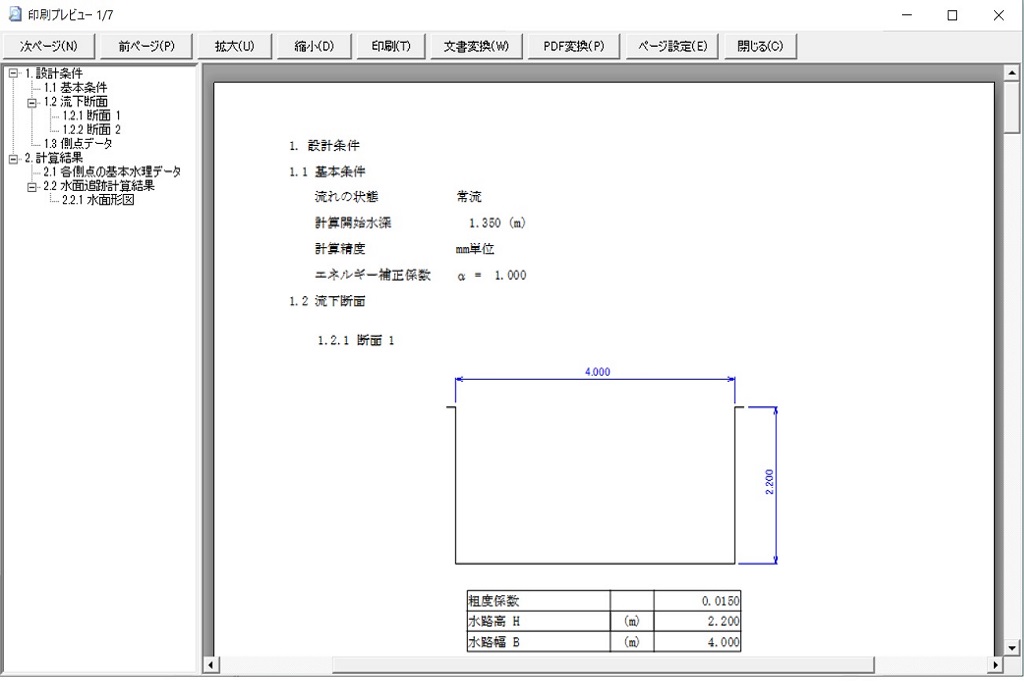Collapse the 2. 計算結果 tree node
Screen dimensions: 1024x682
(13, 159)
